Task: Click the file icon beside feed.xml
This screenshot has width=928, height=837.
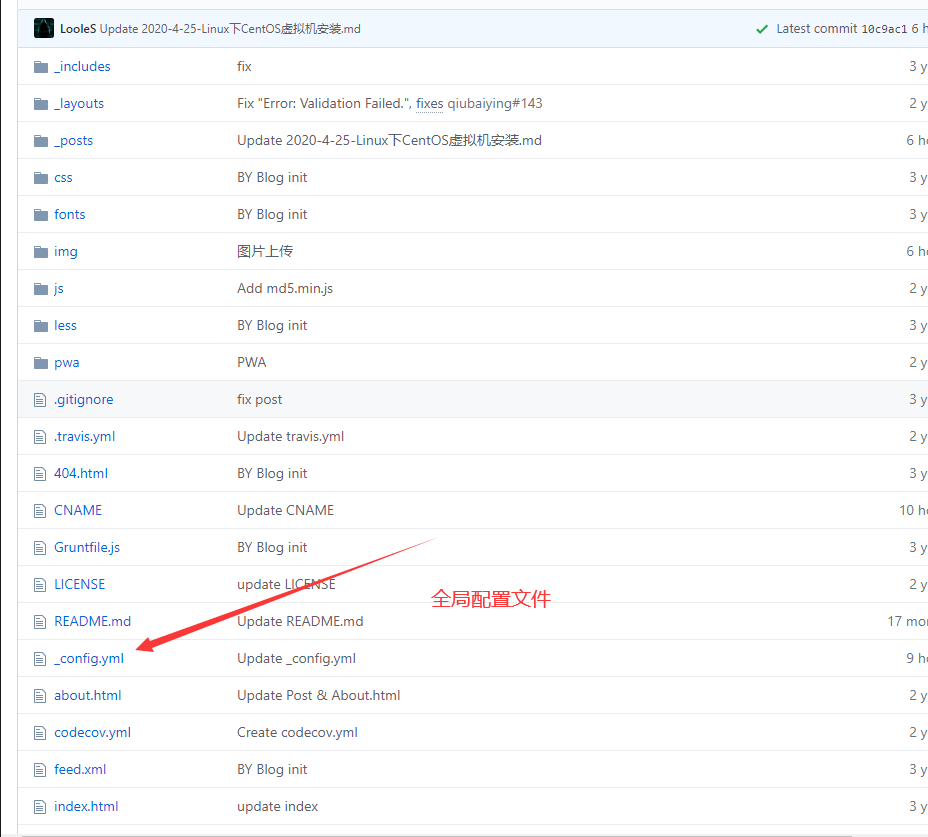Action: click(40, 770)
